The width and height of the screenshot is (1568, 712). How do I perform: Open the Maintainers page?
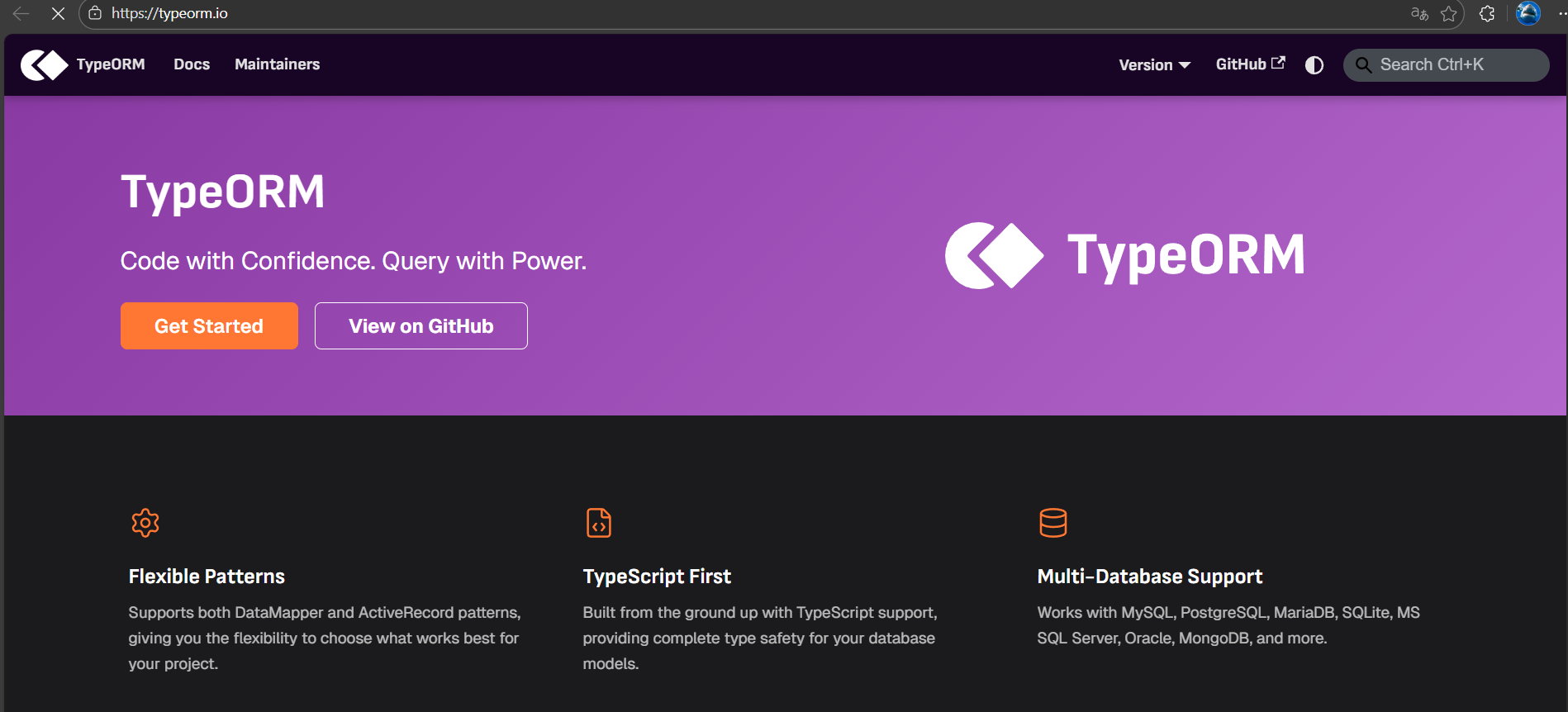[x=277, y=64]
